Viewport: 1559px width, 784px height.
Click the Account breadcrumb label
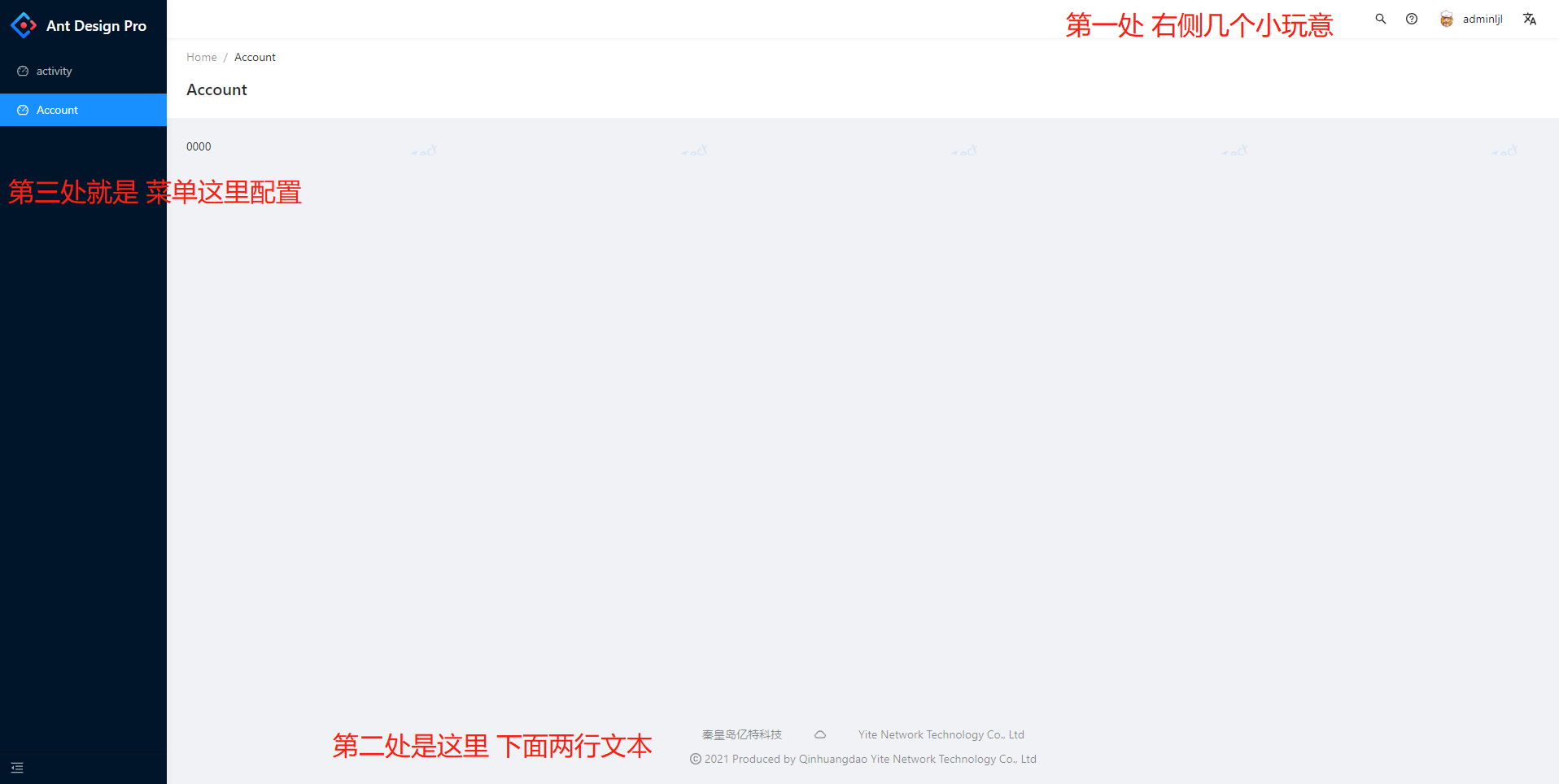pos(255,57)
